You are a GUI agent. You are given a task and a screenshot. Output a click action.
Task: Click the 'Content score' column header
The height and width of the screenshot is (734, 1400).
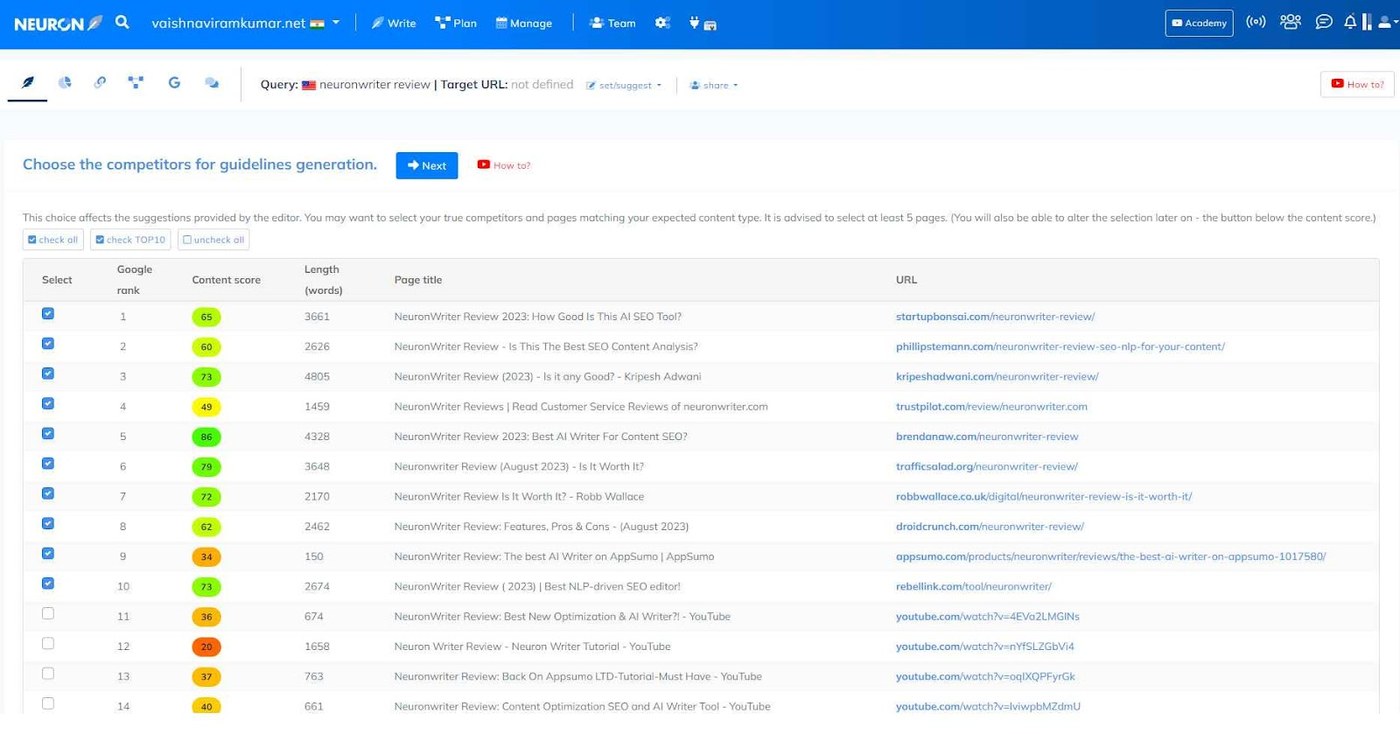[x=226, y=280]
